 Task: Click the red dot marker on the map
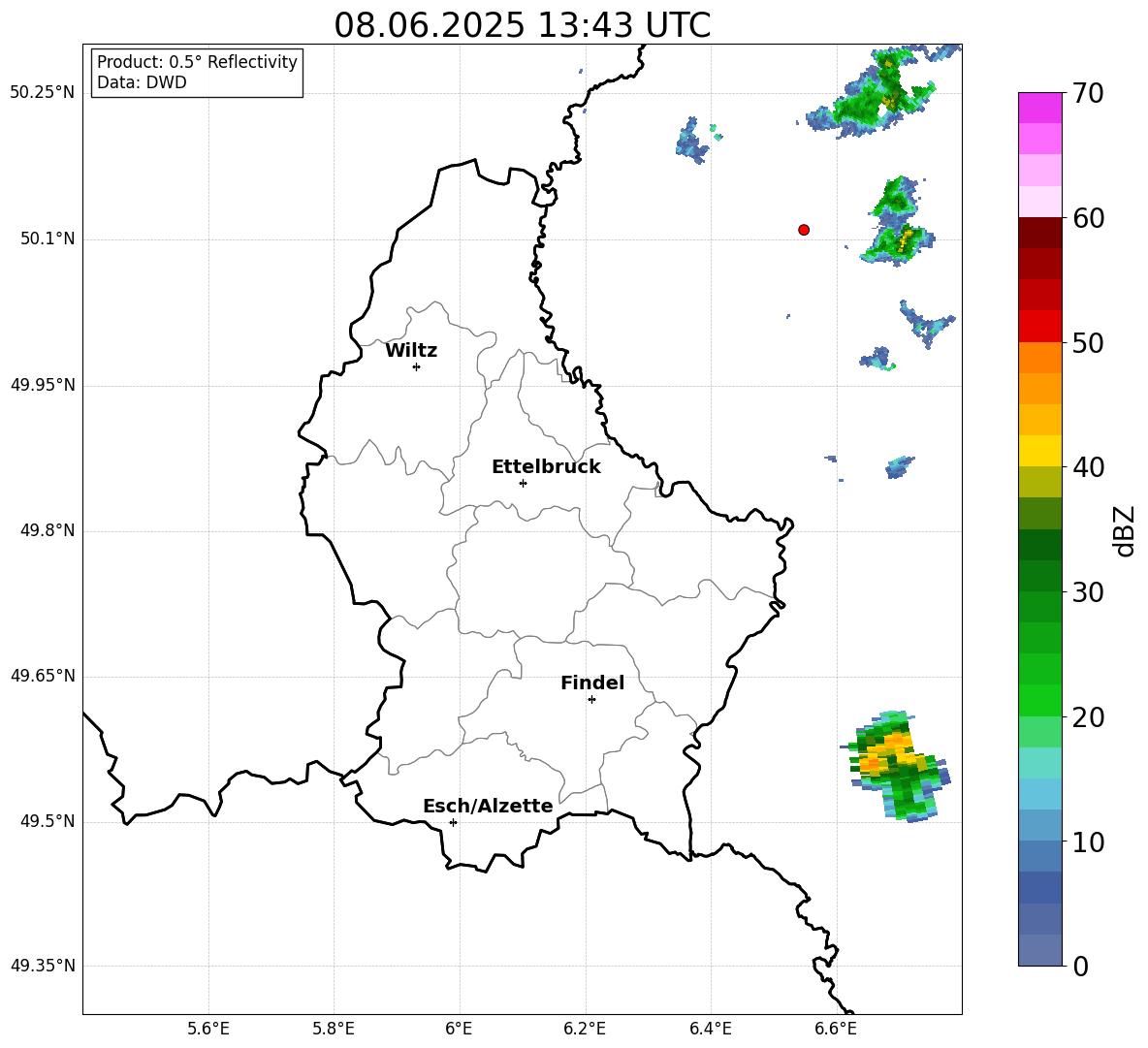(x=804, y=230)
